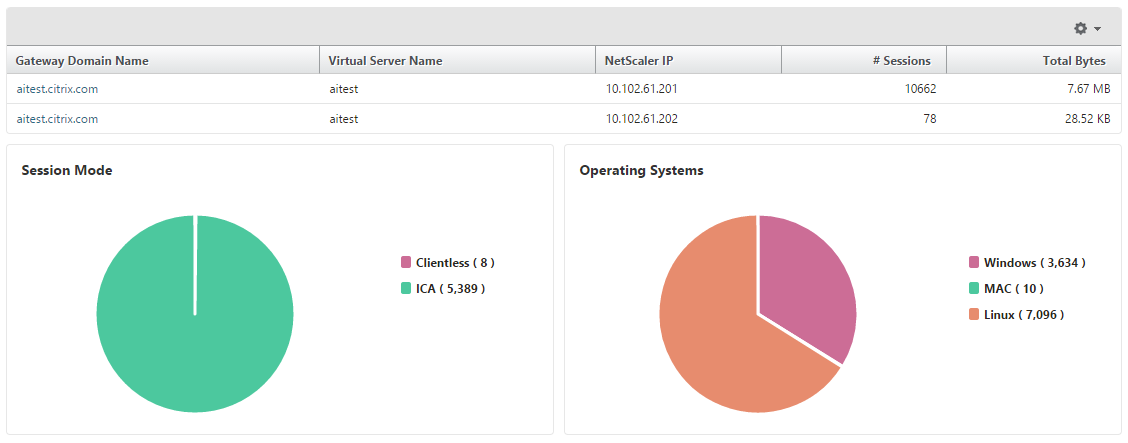The height and width of the screenshot is (443, 1128).
Task: Select the row with IP 10.102.61.201
Action: pos(641,89)
